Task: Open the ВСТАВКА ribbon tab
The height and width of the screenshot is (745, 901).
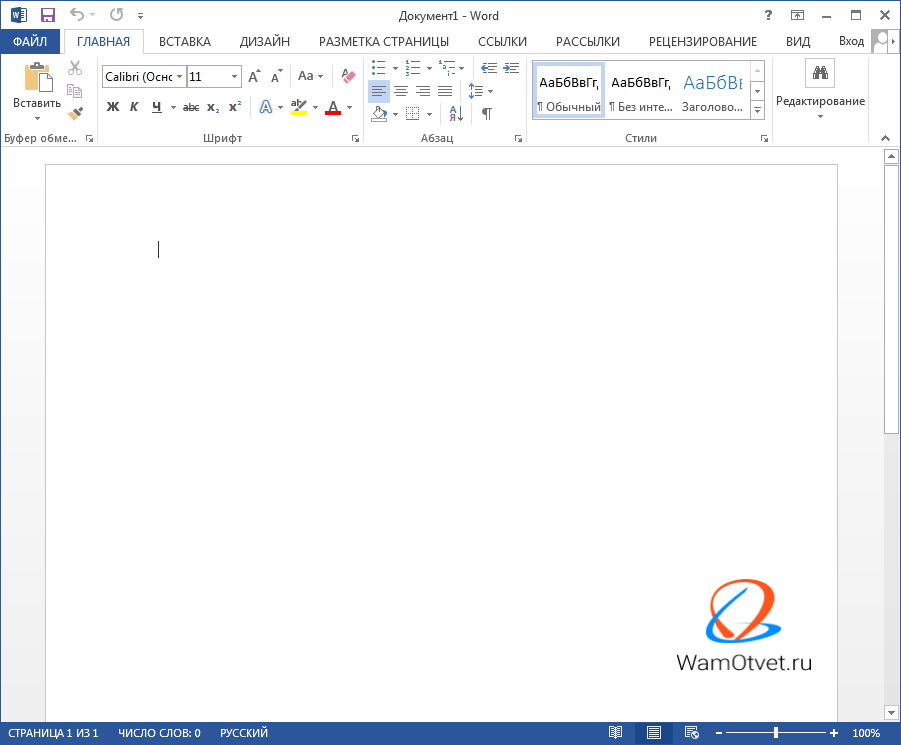Action: pos(185,41)
